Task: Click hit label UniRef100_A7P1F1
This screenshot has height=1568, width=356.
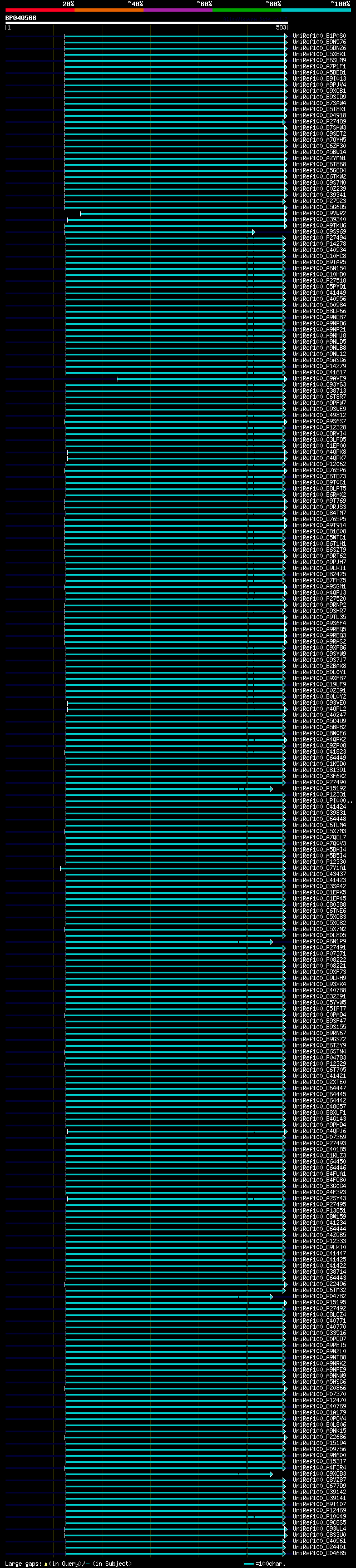Action: click(319, 66)
